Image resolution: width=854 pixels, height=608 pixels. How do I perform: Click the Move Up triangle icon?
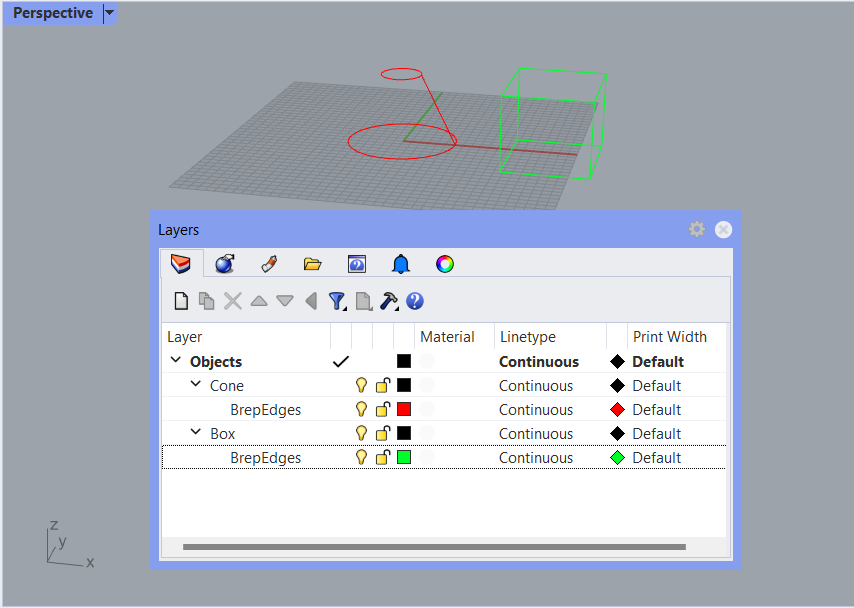pyautogui.click(x=259, y=301)
